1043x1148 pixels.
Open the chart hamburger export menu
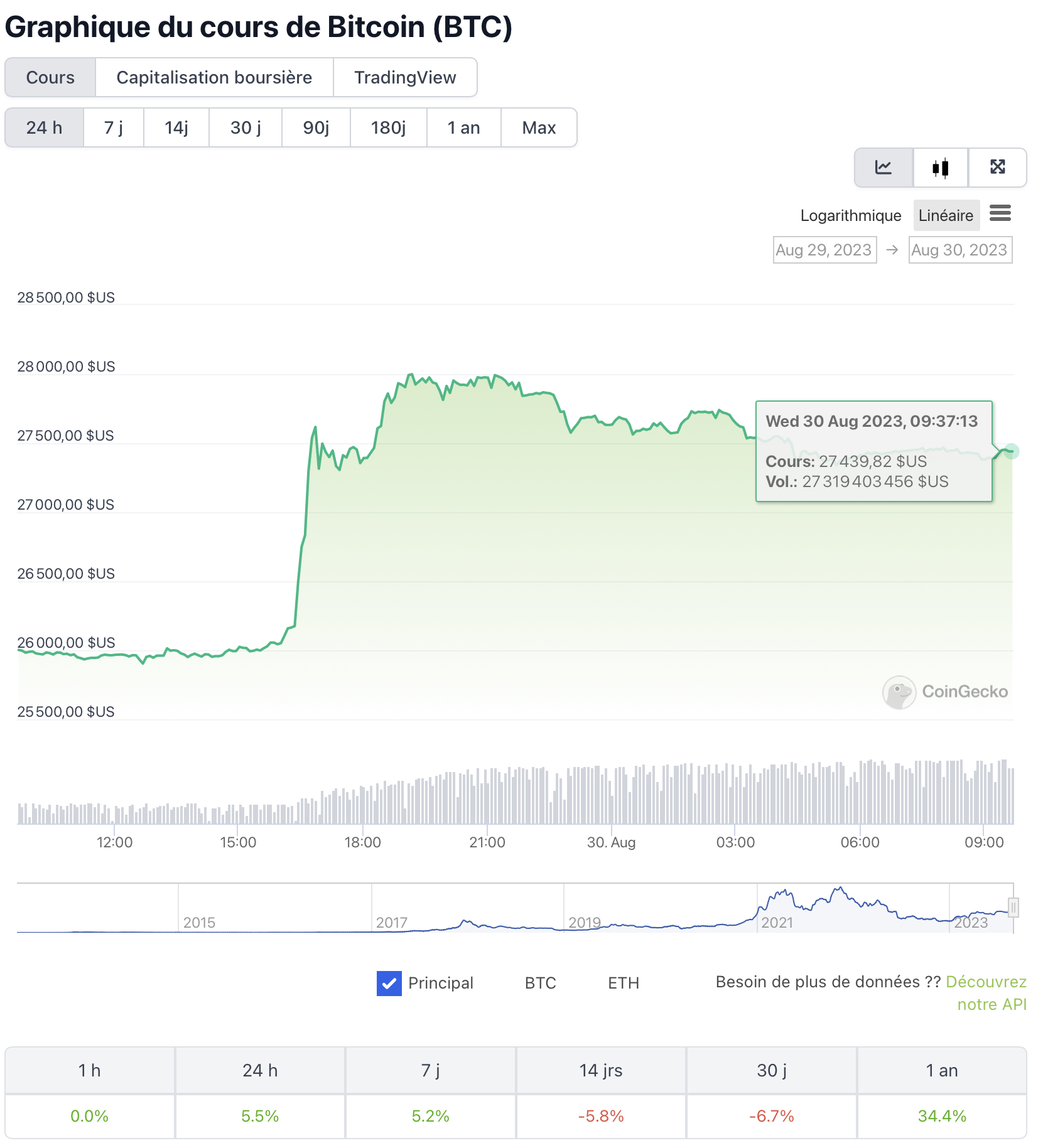(1000, 214)
